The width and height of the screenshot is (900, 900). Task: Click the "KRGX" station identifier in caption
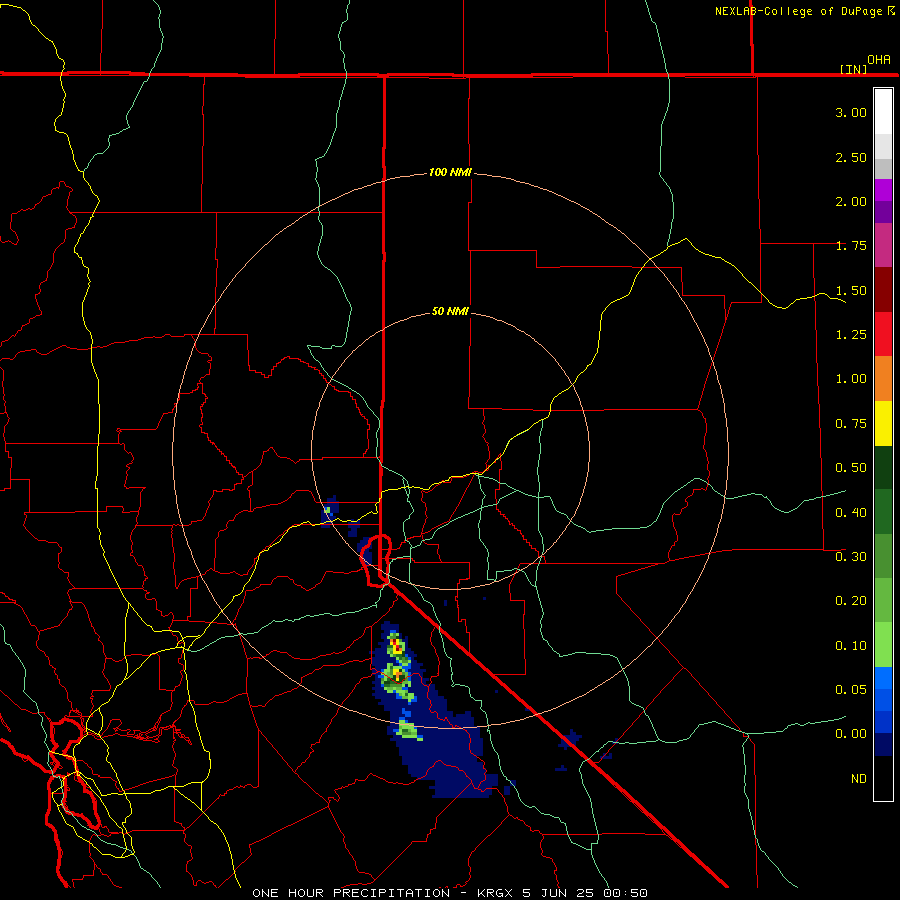click(x=494, y=893)
